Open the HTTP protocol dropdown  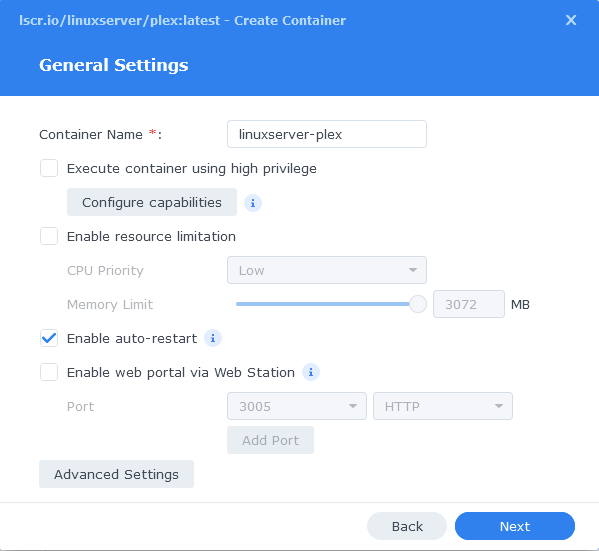tap(443, 406)
